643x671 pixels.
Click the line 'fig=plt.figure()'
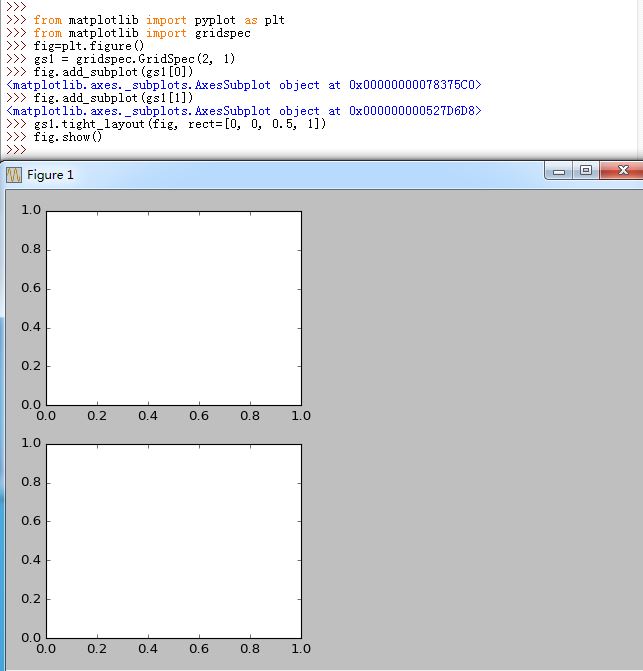click(89, 46)
